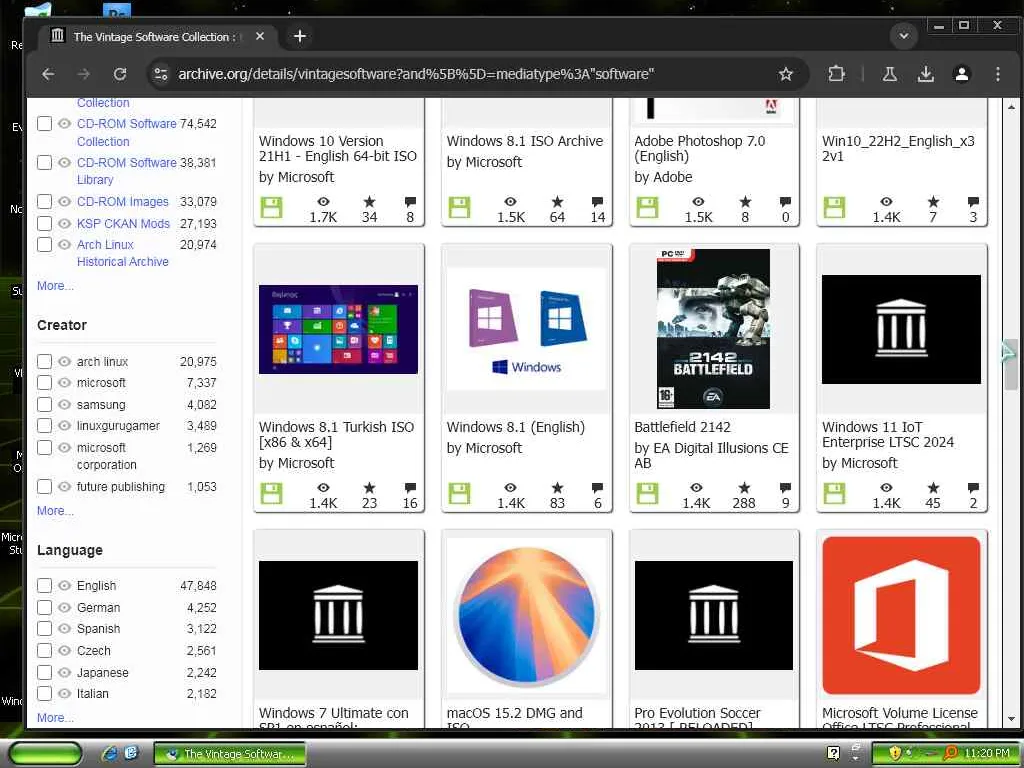Click the favorites star on Battlefield 2142

pos(744,488)
